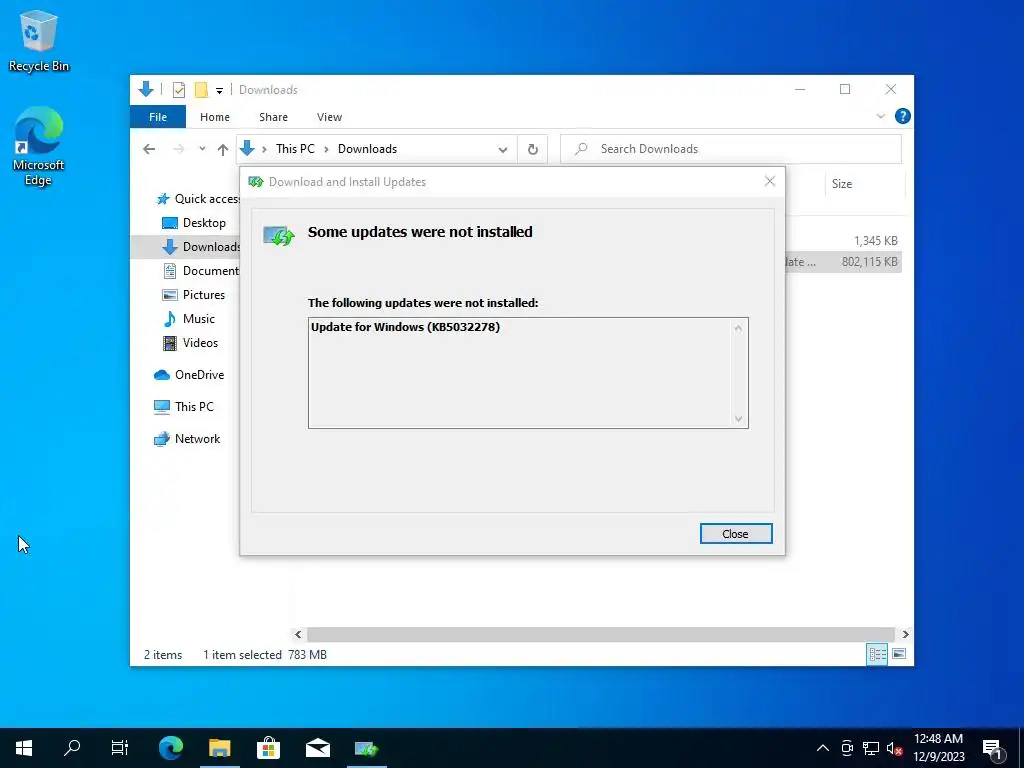
Task: Go up one folder level
Action: 223,150
